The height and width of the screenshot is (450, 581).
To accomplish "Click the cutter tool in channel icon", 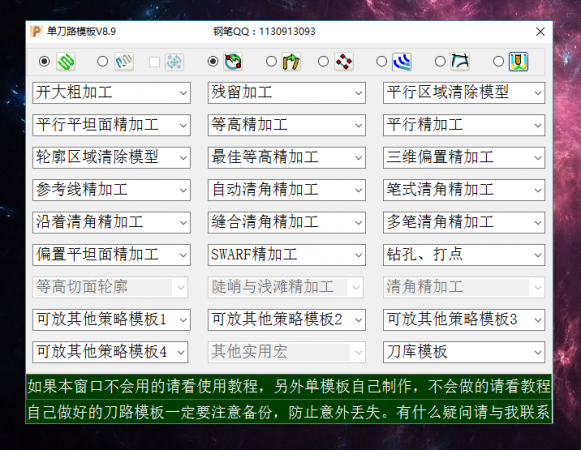I will (518, 62).
